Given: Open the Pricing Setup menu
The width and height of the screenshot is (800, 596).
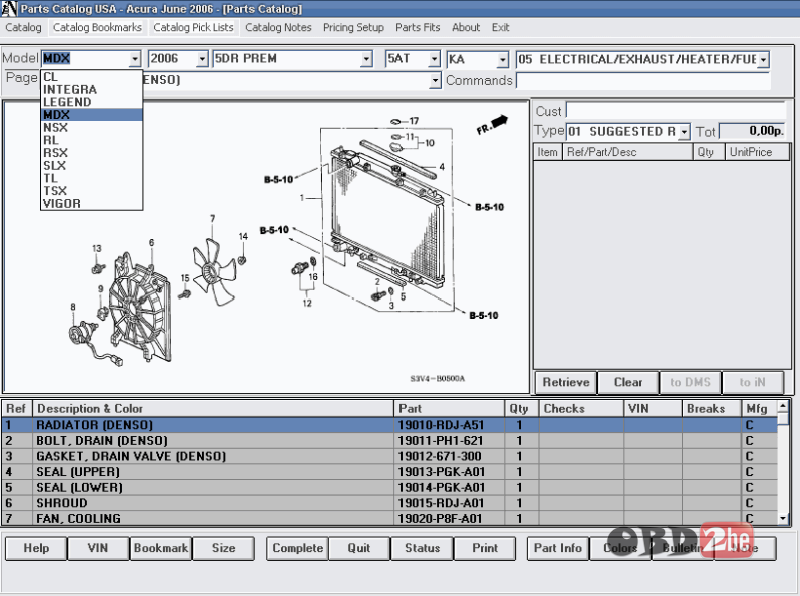Looking at the screenshot, I should click(353, 28).
